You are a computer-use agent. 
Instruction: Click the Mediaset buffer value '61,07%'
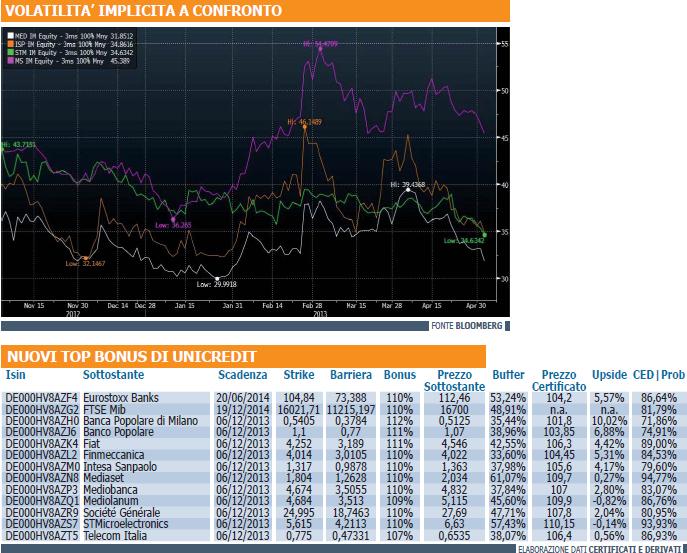tap(508, 478)
